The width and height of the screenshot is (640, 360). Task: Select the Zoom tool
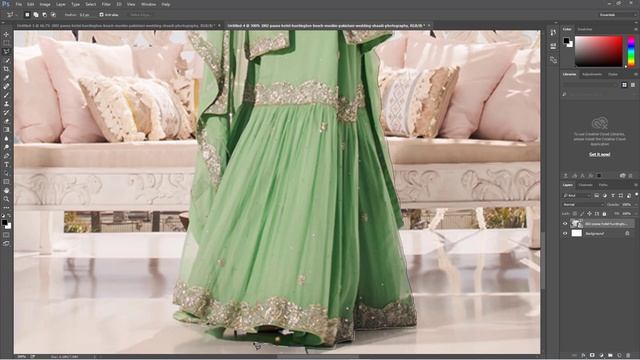[x=6, y=199]
